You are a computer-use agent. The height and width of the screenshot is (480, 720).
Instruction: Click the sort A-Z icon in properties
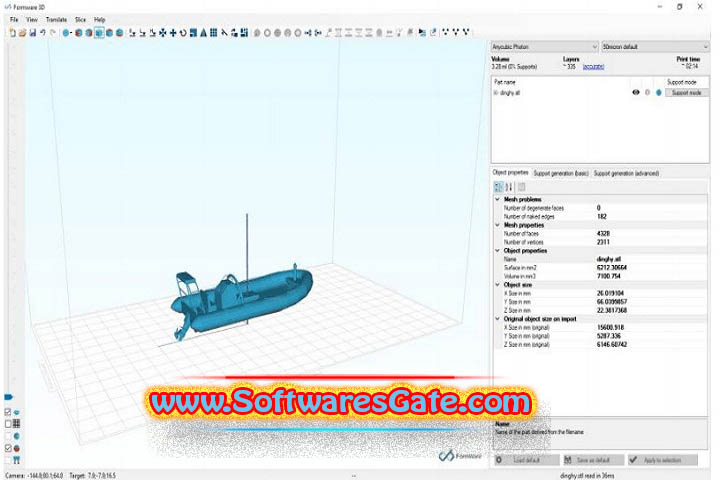click(x=509, y=187)
